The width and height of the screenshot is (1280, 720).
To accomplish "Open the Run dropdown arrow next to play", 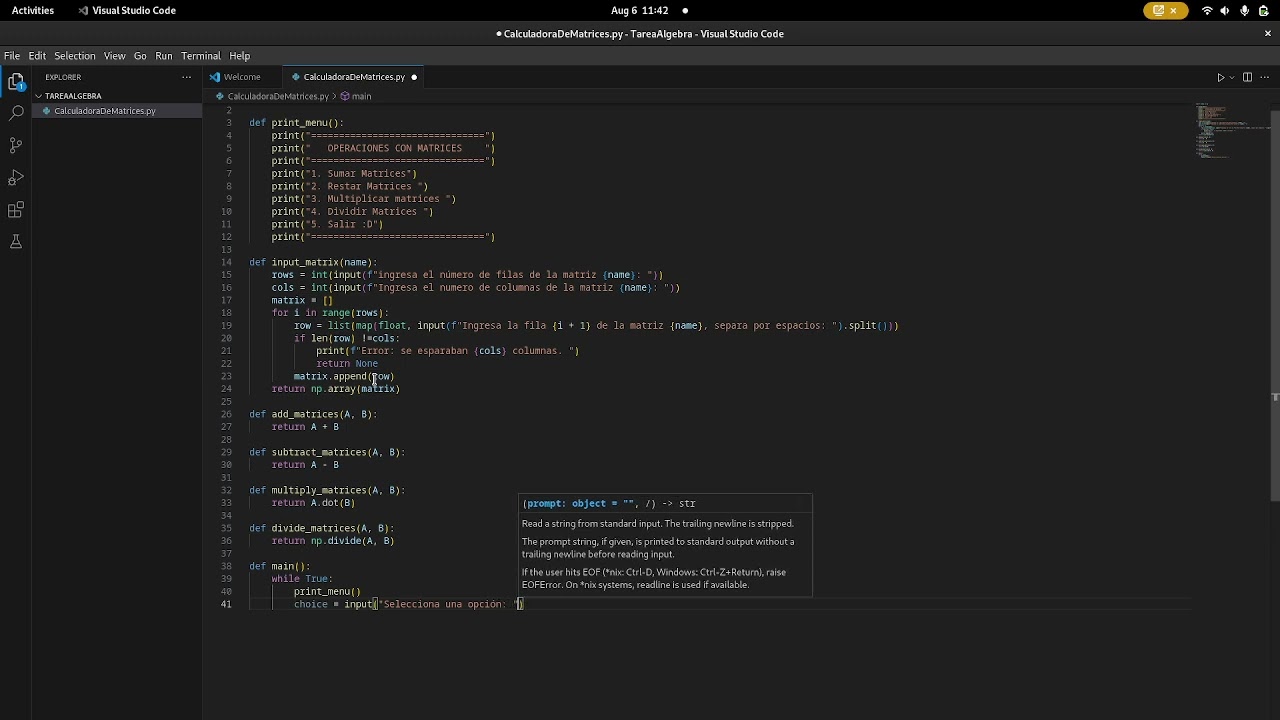I will (1231, 77).
